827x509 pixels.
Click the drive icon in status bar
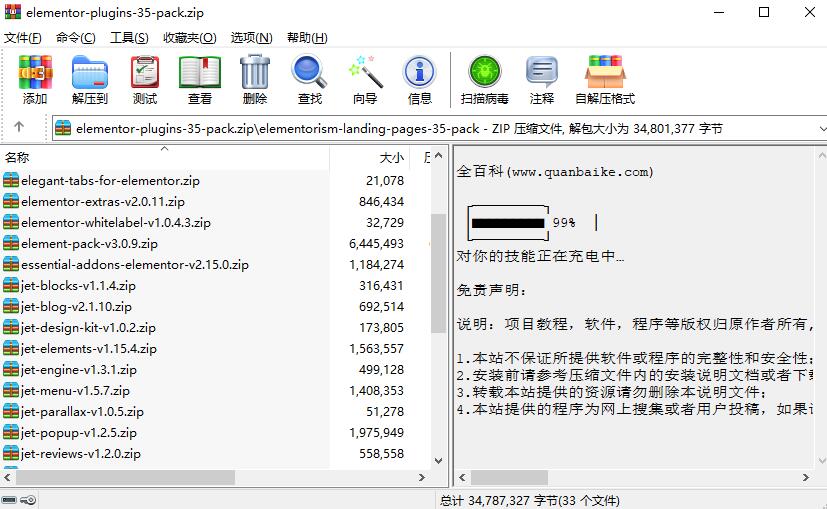(x=9, y=500)
